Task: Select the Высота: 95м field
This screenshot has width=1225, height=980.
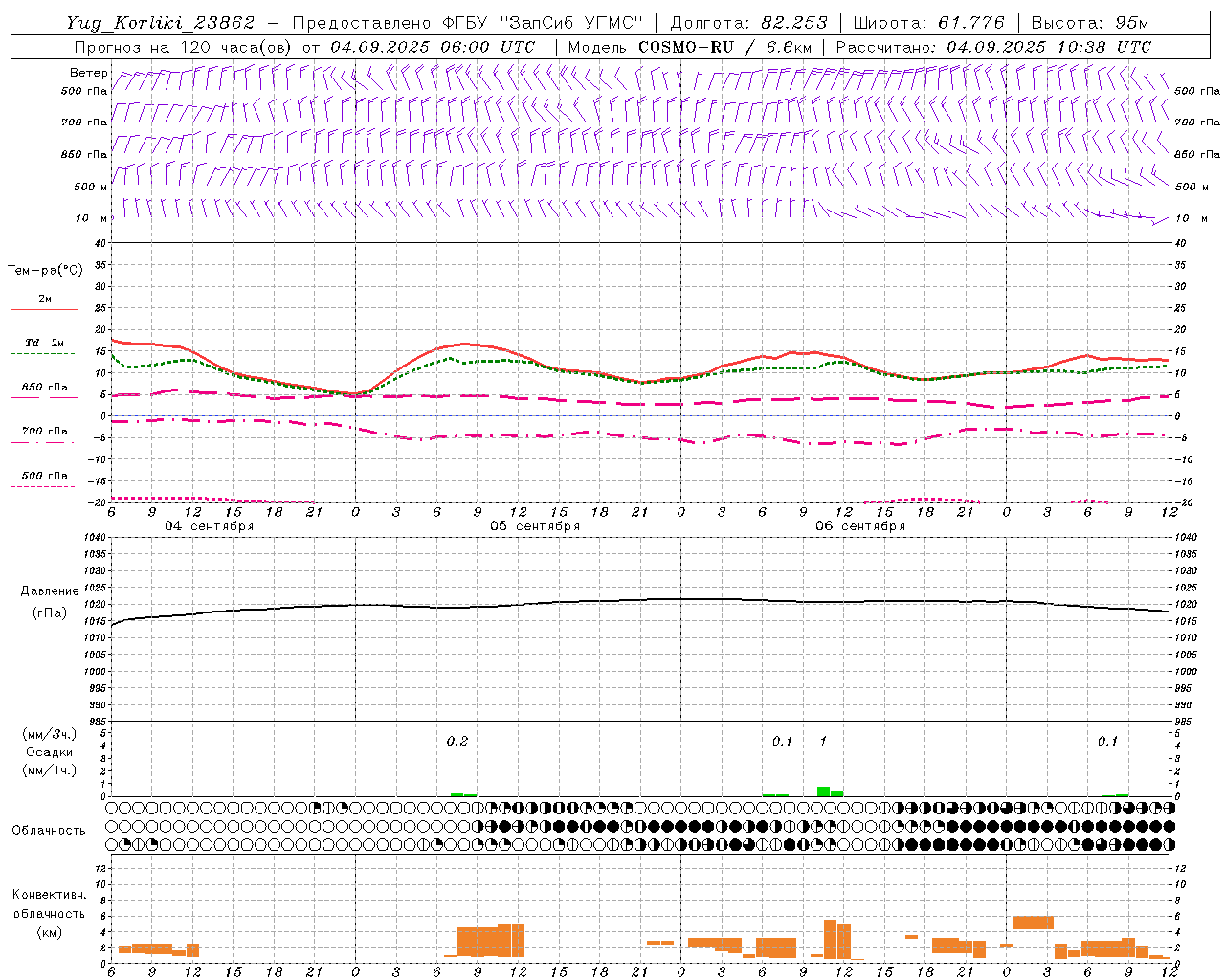Action: coord(1090,23)
